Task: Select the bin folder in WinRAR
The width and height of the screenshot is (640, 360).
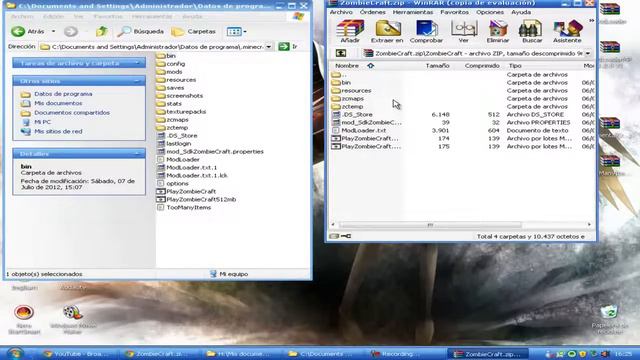Action: (341, 82)
